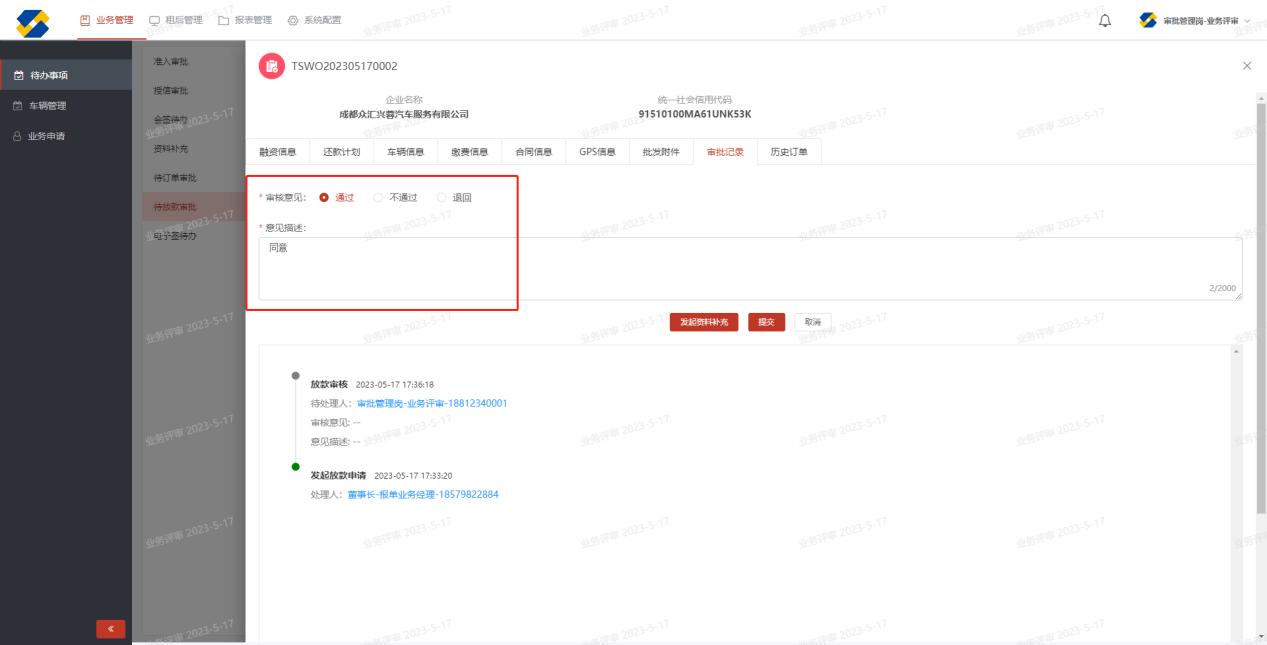This screenshot has height=645, width=1267.
Task: Click the notification bell icon
Action: (1105, 21)
